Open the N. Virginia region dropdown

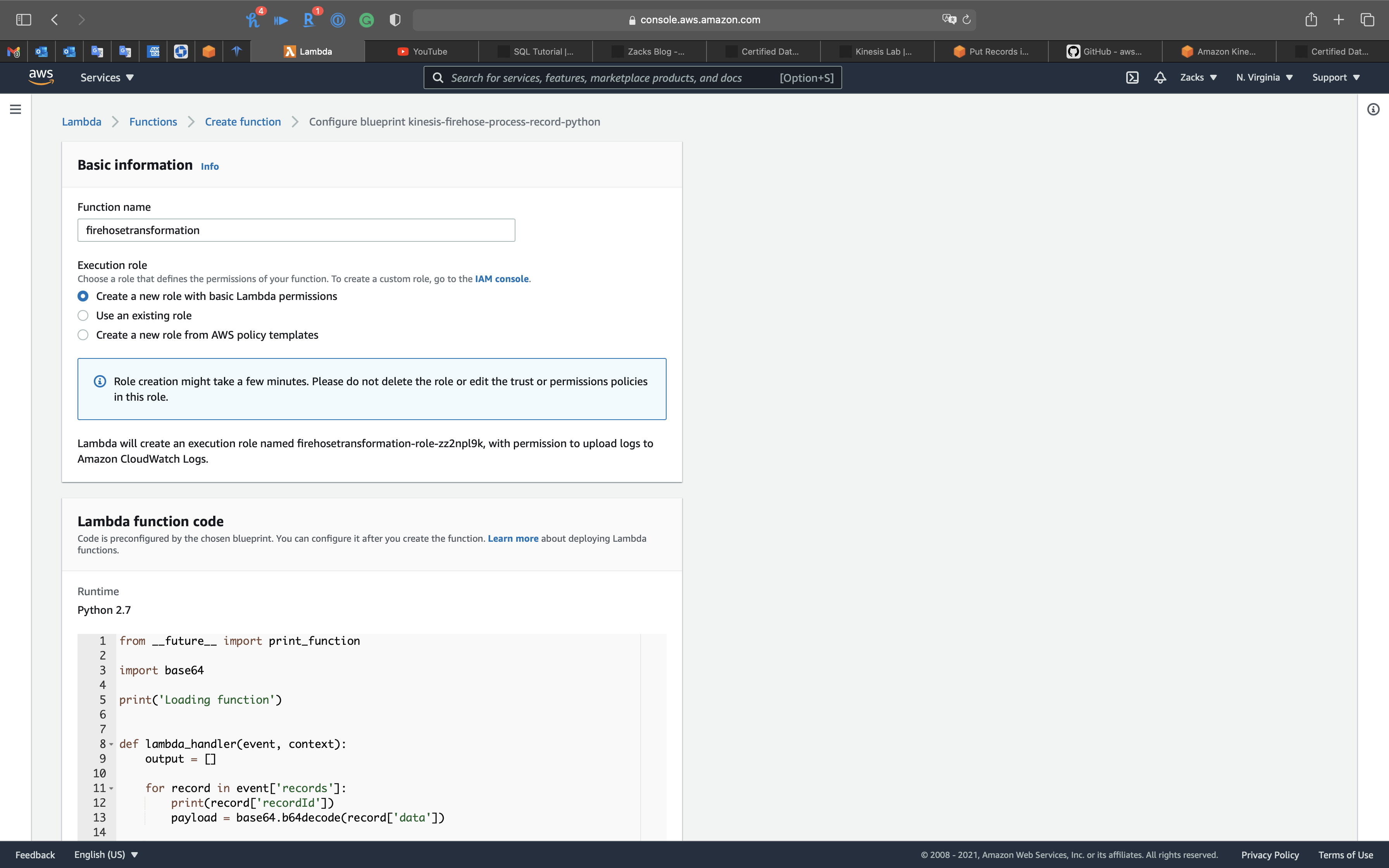pyautogui.click(x=1264, y=77)
